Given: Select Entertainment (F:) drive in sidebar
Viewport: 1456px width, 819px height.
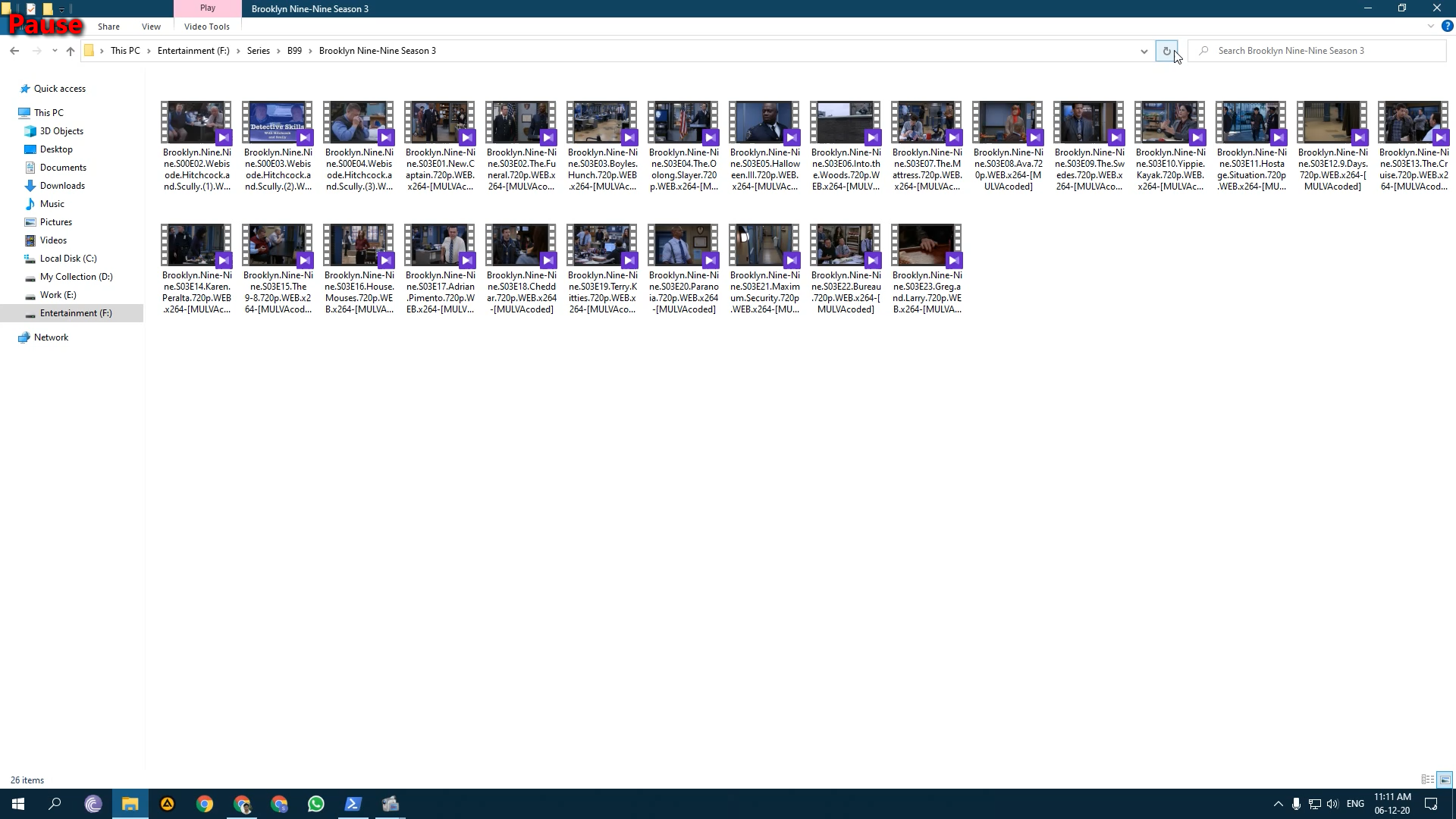Looking at the screenshot, I should [x=72, y=313].
